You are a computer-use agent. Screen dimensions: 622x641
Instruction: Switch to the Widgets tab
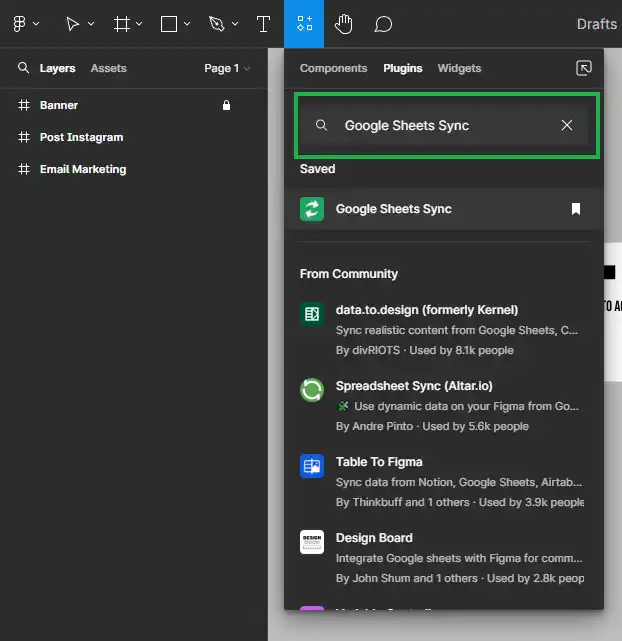pos(459,68)
